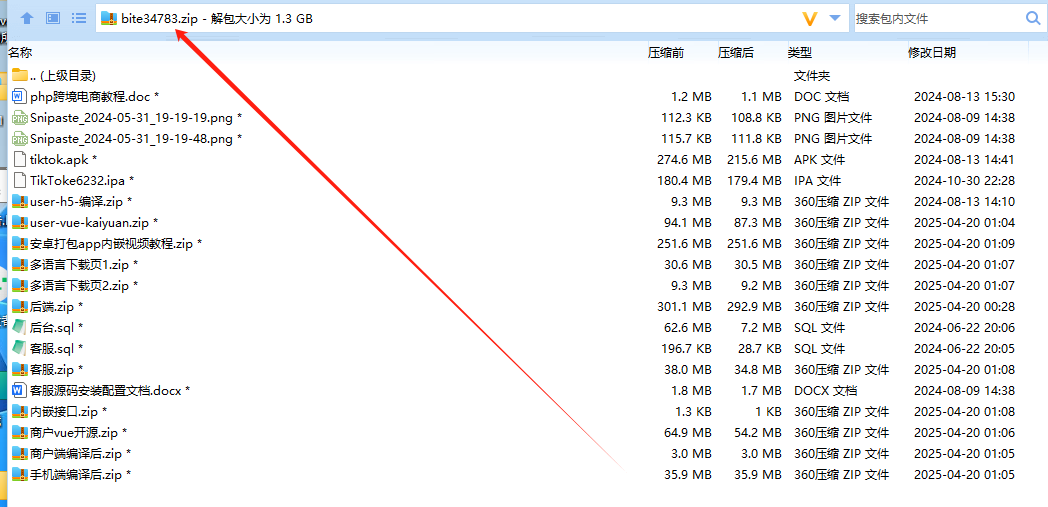Click the .. (上级目录) row label
The image size is (1048, 507).
pos(63,75)
